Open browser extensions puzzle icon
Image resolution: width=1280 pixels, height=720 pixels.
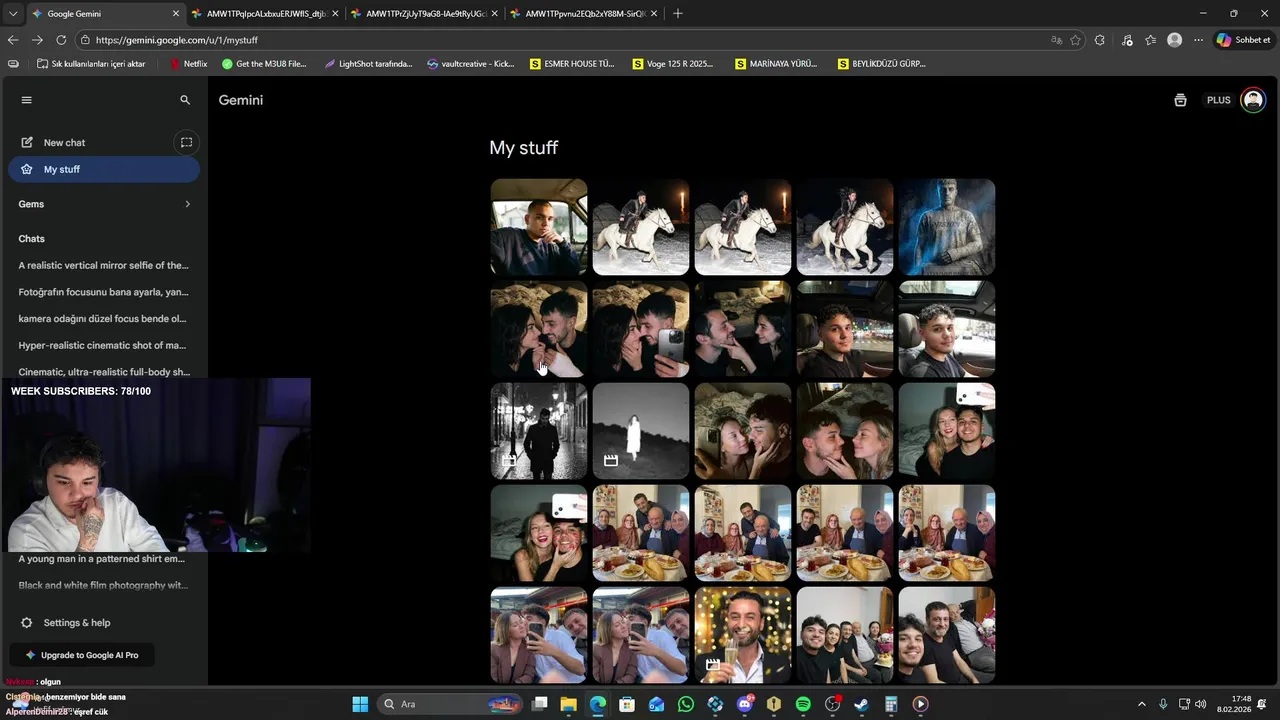pyautogui.click(x=1100, y=40)
